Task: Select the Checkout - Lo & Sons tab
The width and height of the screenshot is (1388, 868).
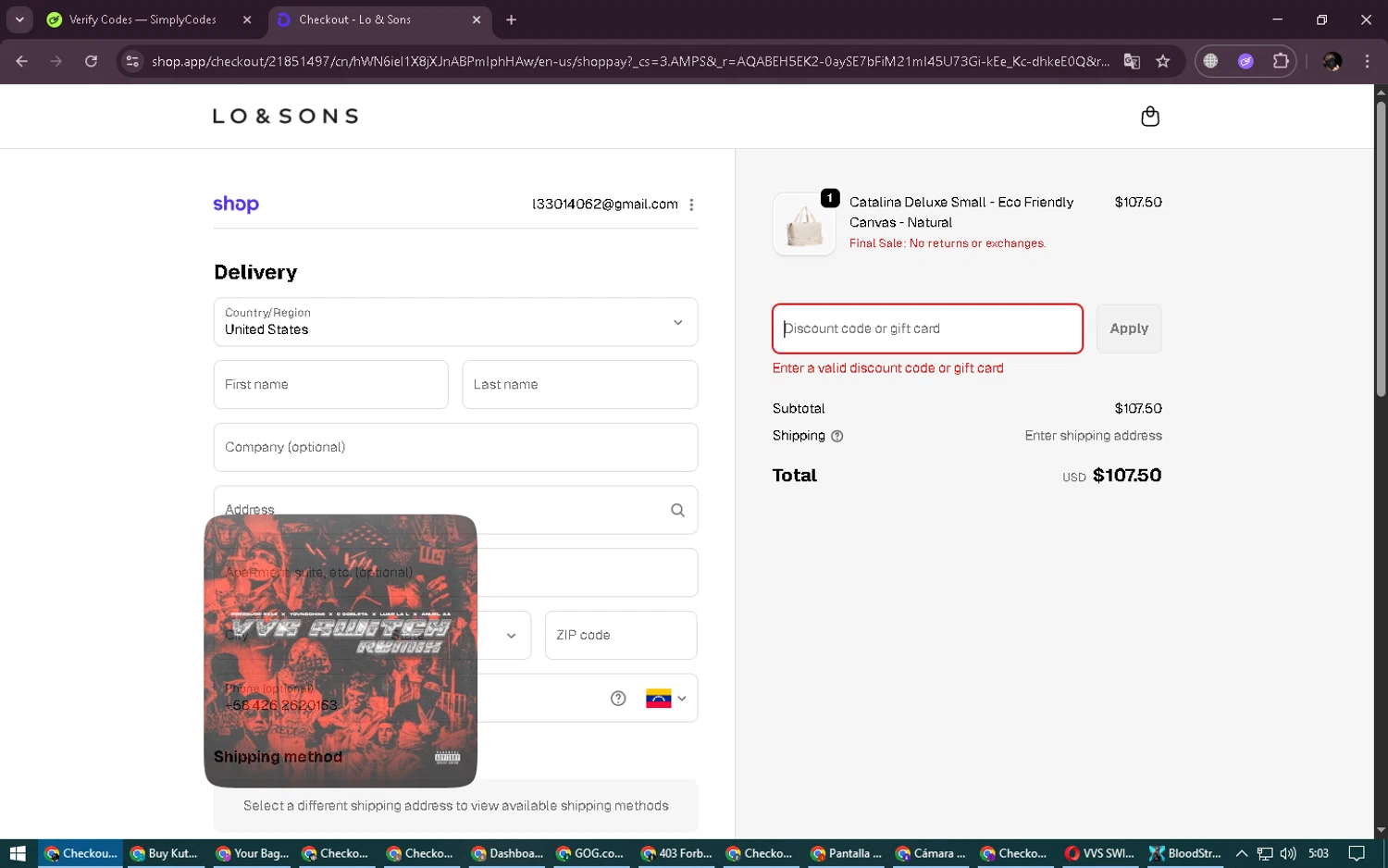Action: point(379,19)
